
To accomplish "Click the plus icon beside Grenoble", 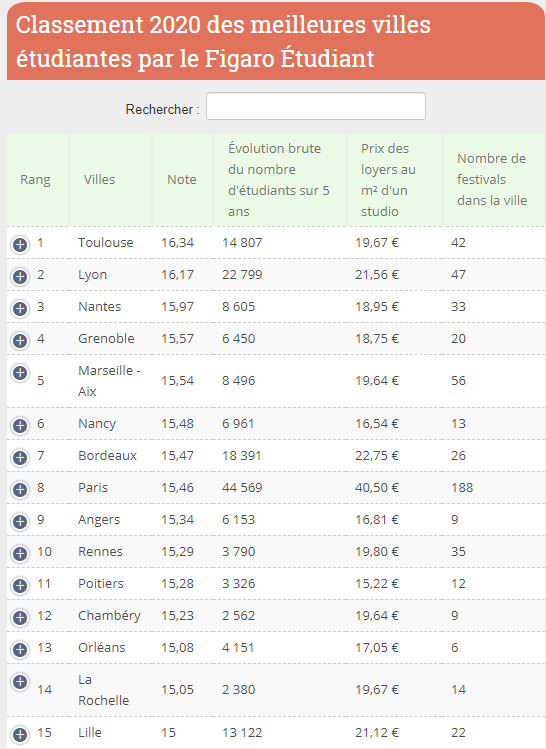I will click(x=20, y=341).
